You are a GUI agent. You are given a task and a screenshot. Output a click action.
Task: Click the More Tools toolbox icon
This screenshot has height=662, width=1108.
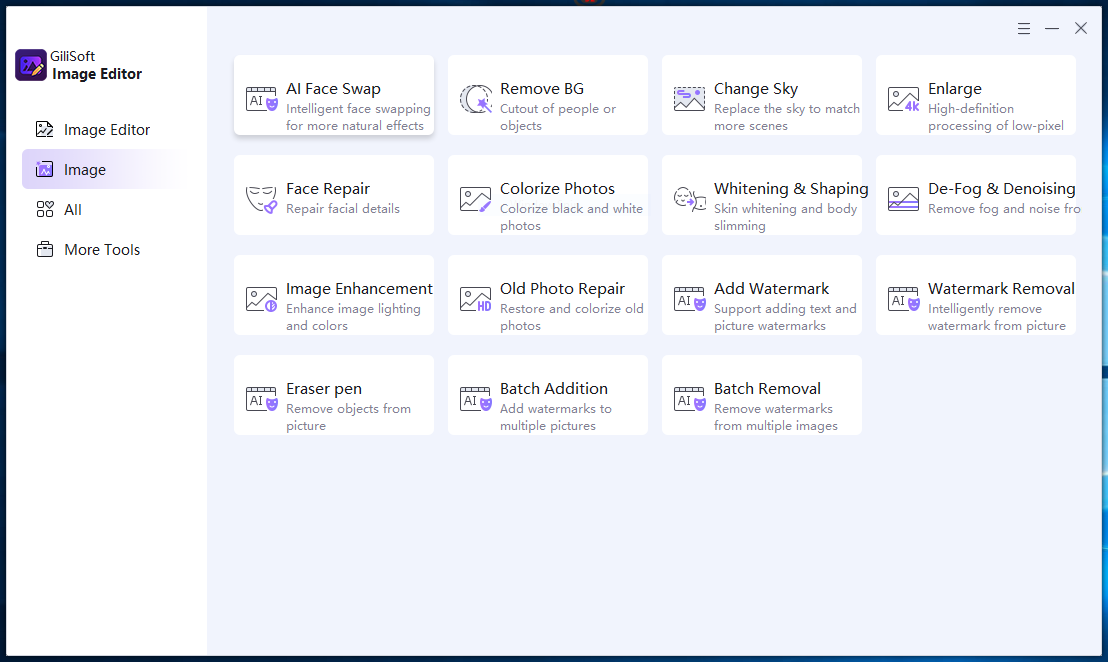point(45,249)
